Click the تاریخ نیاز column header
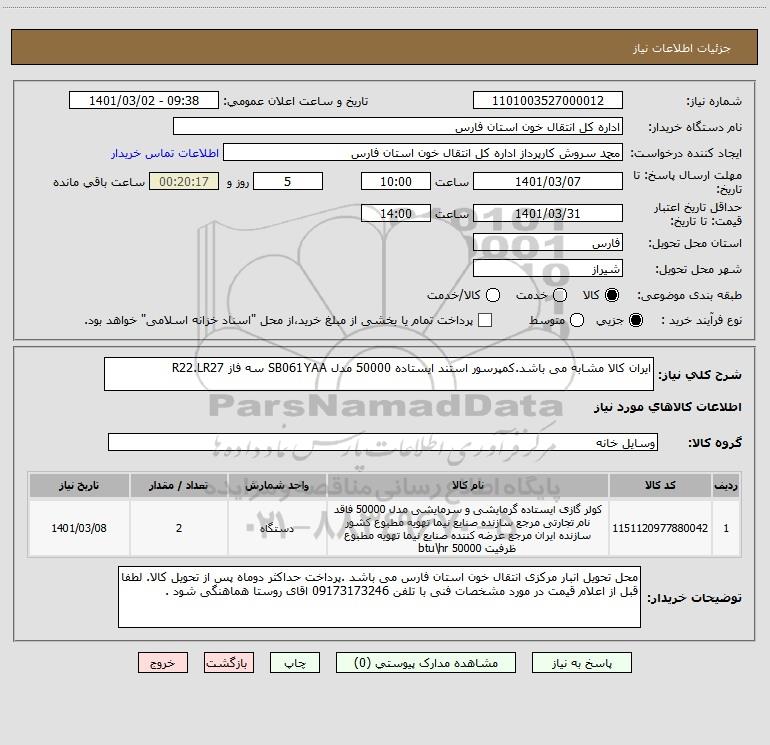 click(79, 485)
